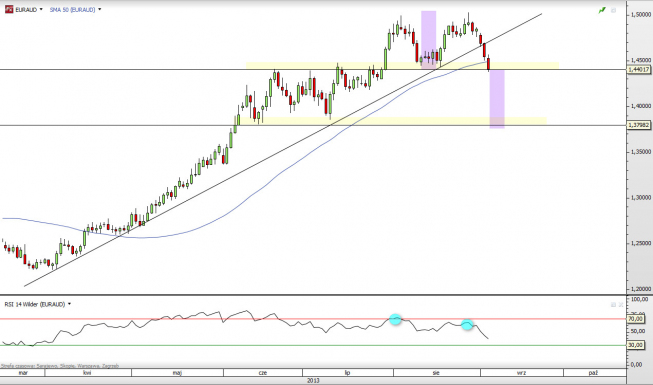This screenshot has width=653, height=385.
Task: Click the 'maj' month on time axis
Action: (x=177, y=372)
